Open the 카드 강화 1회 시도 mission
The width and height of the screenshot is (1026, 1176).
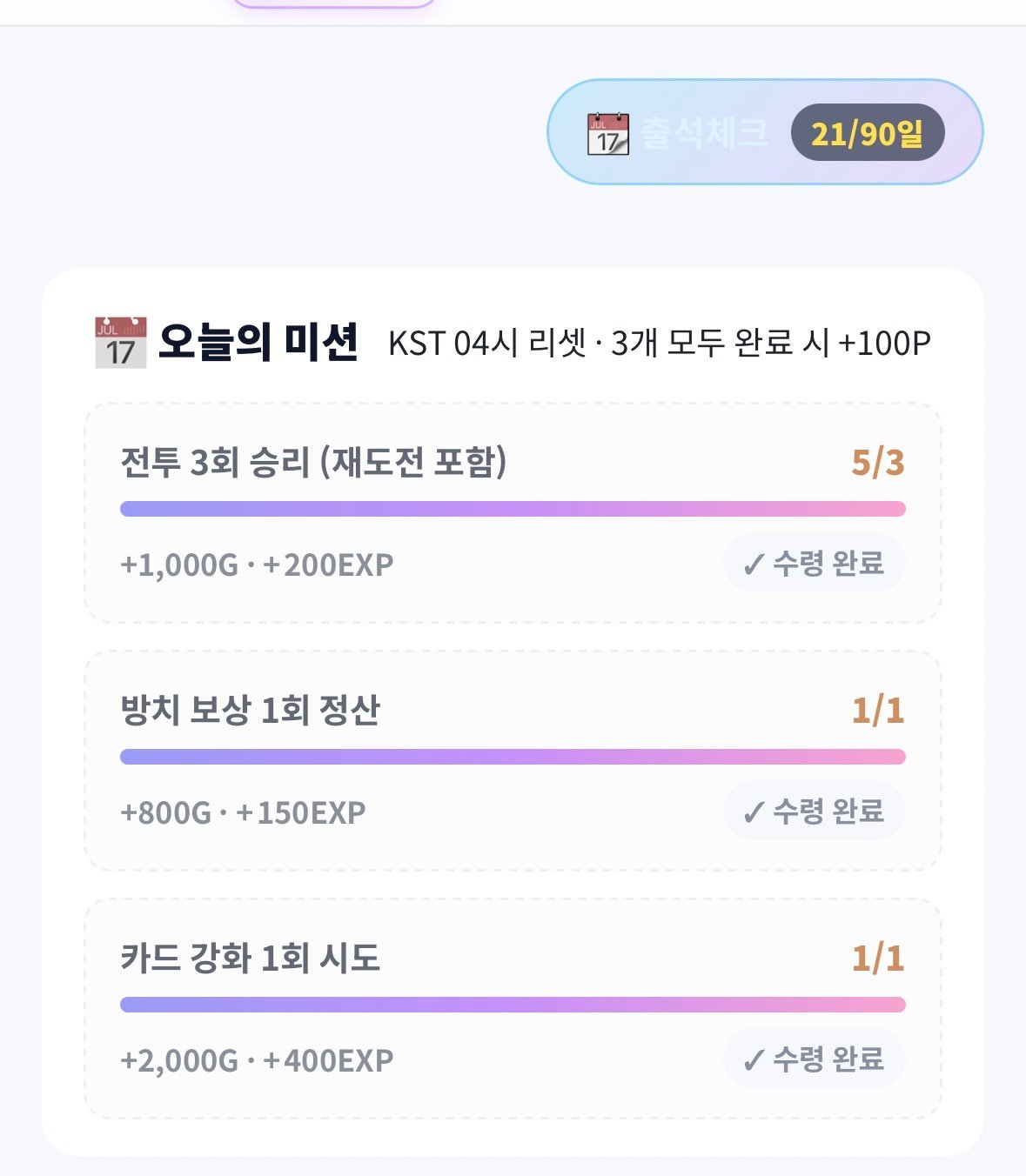[x=513, y=1008]
